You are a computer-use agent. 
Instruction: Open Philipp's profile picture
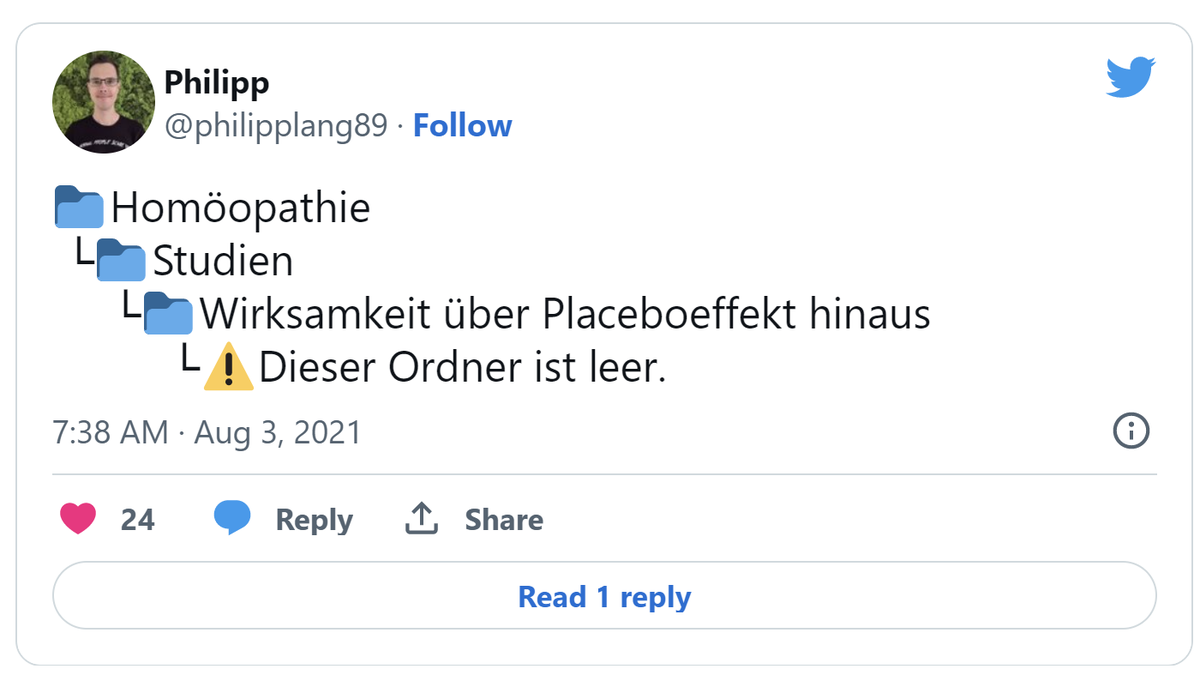pyautogui.click(x=103, y=102)
